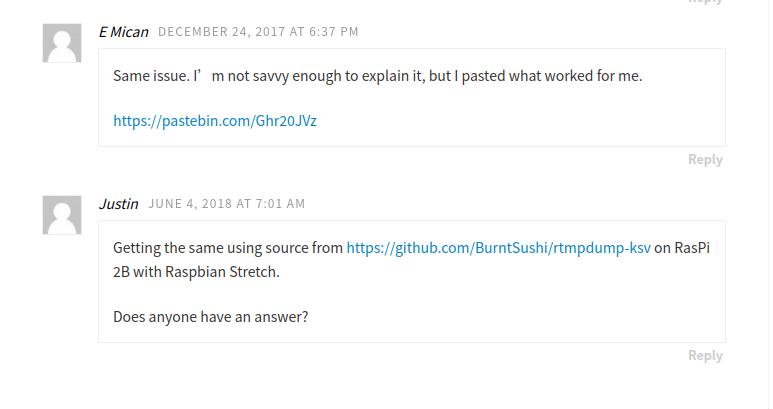Click blank space beside the pastebin link

pos(500,120)
